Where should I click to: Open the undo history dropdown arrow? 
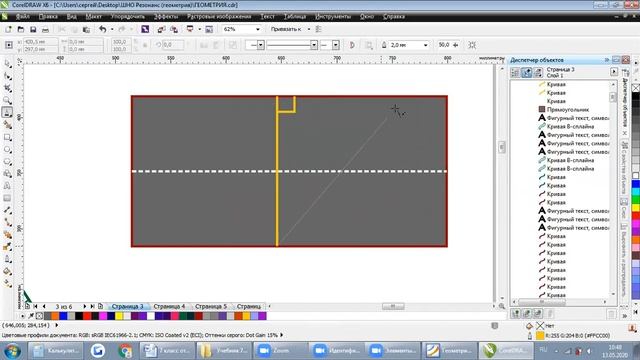click(x=112, y=29)
